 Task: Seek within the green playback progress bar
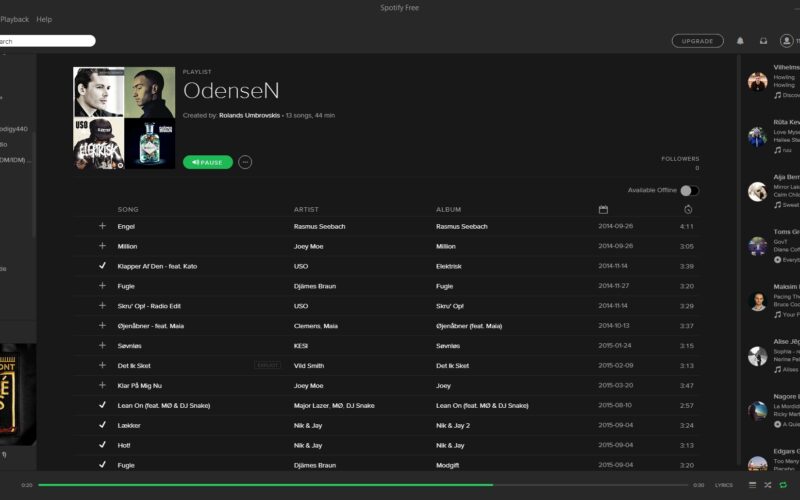click(363, 485)
